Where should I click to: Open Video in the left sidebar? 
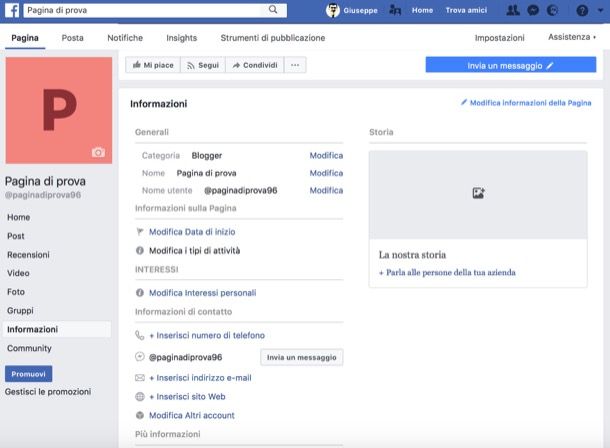tap(18, 273)
